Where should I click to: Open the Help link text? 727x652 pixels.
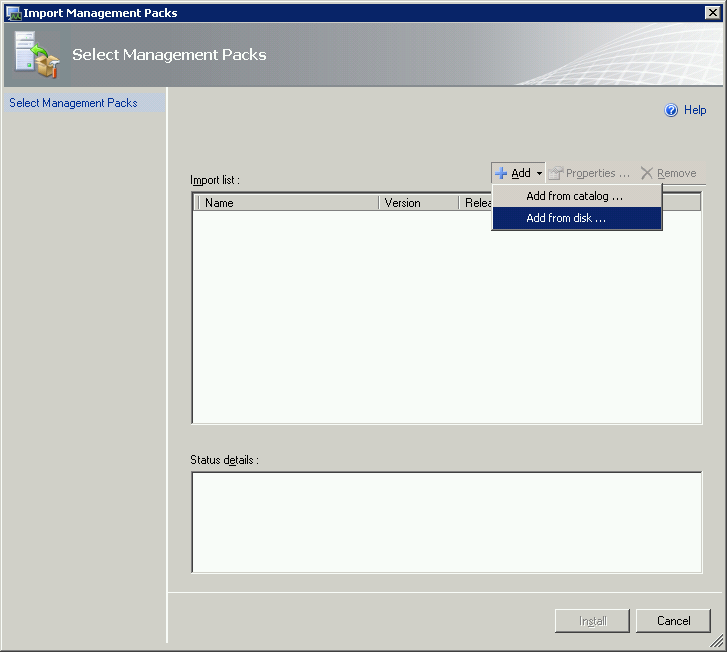point(695,111)
